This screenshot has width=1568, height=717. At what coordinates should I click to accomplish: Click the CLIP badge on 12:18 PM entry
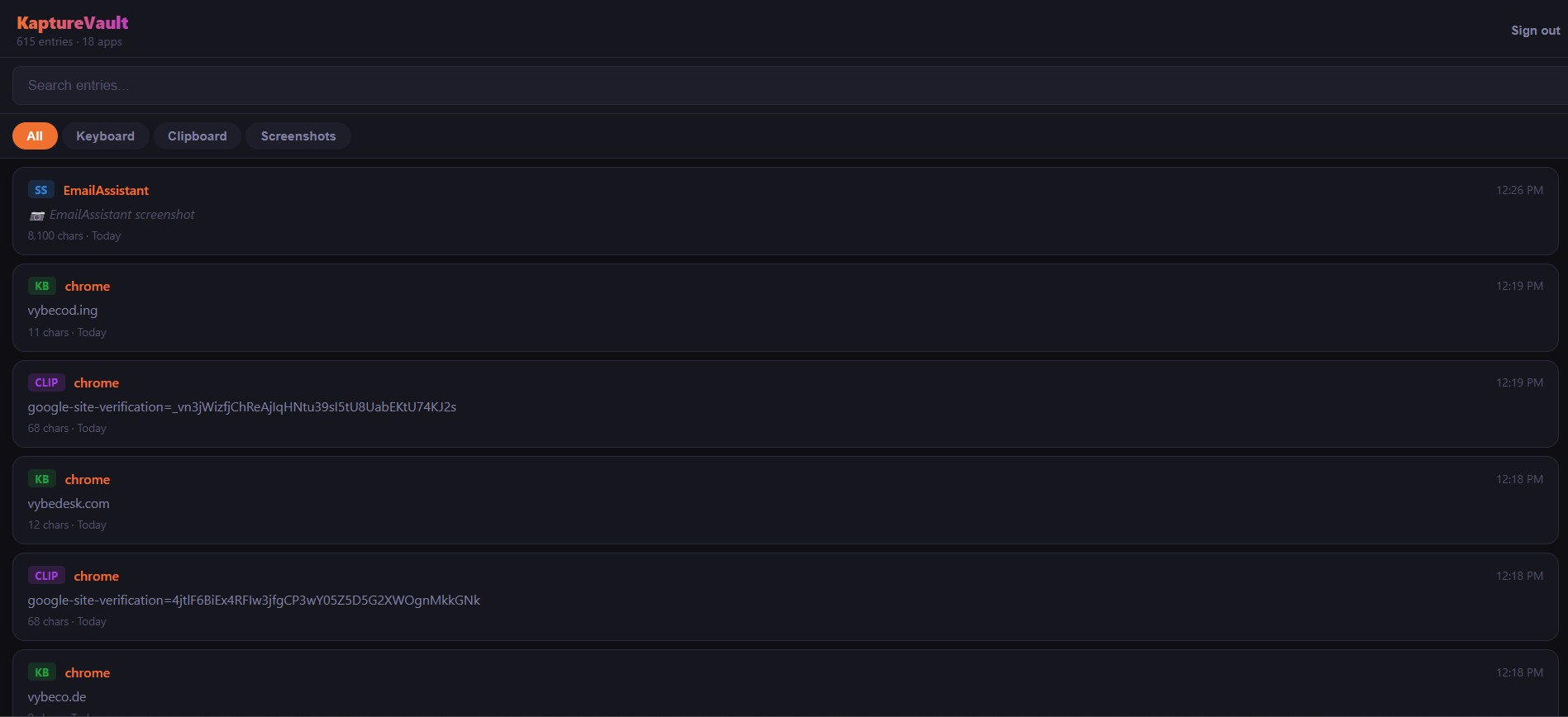pyautogui.click(x=46, y=576)
